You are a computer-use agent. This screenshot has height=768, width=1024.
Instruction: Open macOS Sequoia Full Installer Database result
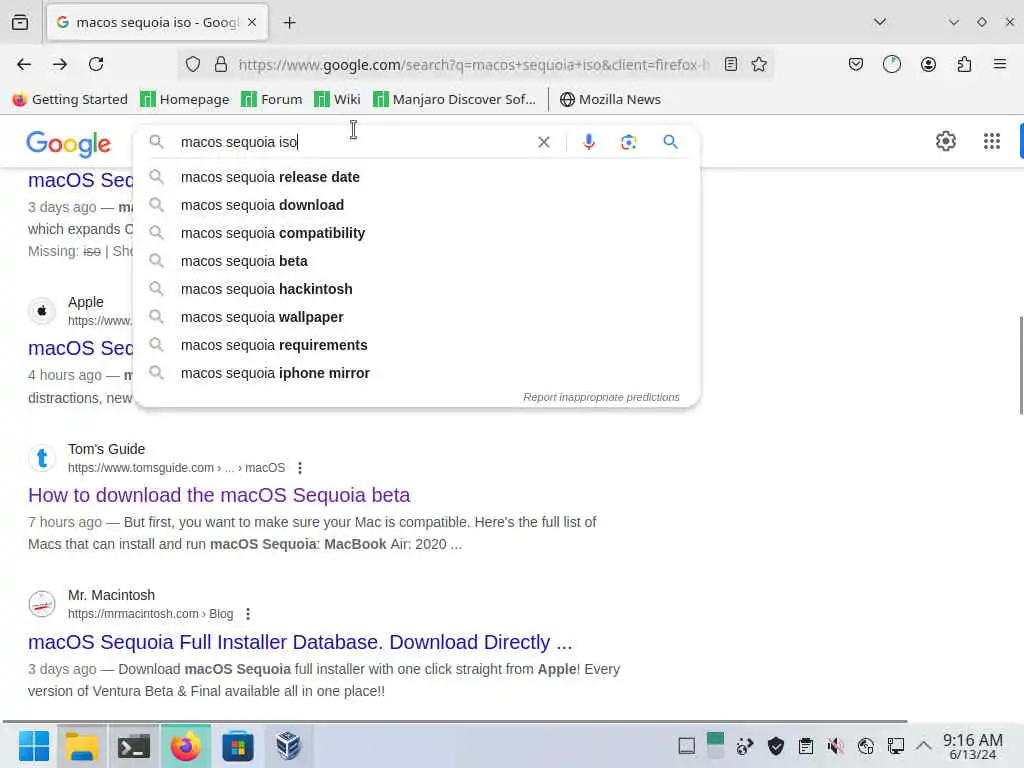click(300, 642)
